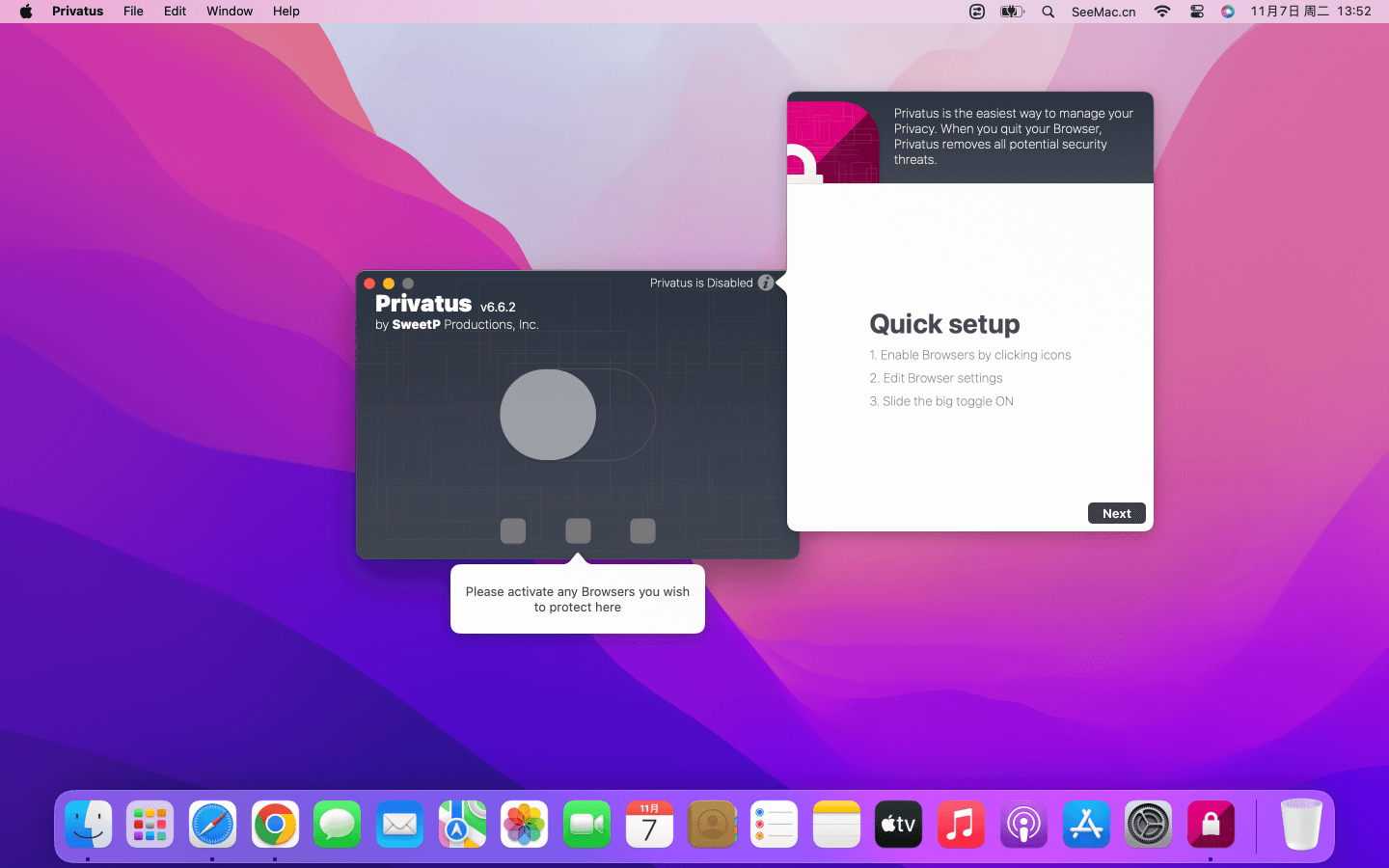Open System Preferences from the Dock
Viewport: 1389px width, 868px height.
[x=1148, y=825]
